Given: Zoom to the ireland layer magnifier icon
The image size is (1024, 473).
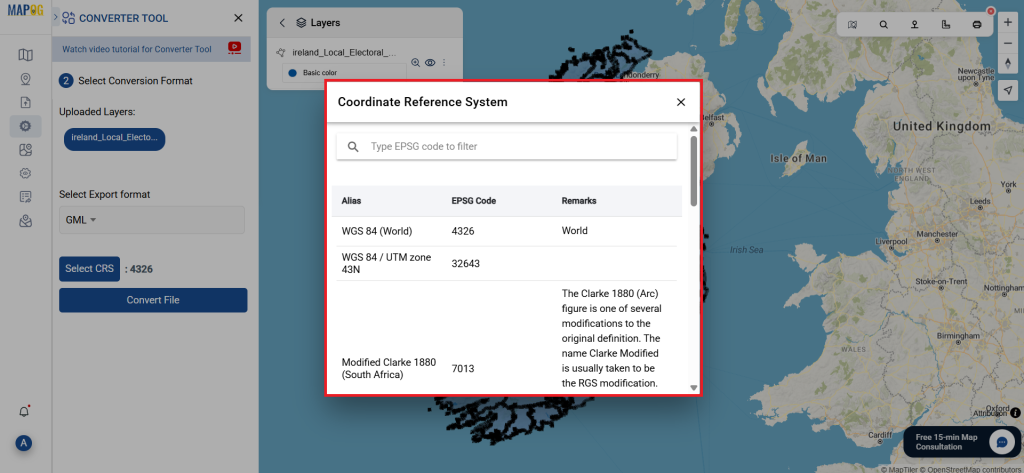Looking at the screenshot, I should 415,63.
